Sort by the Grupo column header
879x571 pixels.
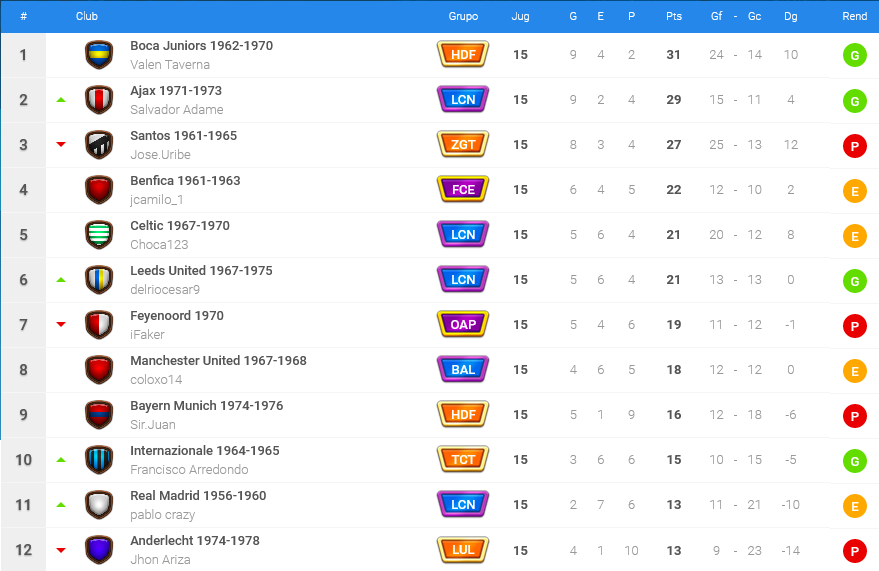tap(463, 16)
